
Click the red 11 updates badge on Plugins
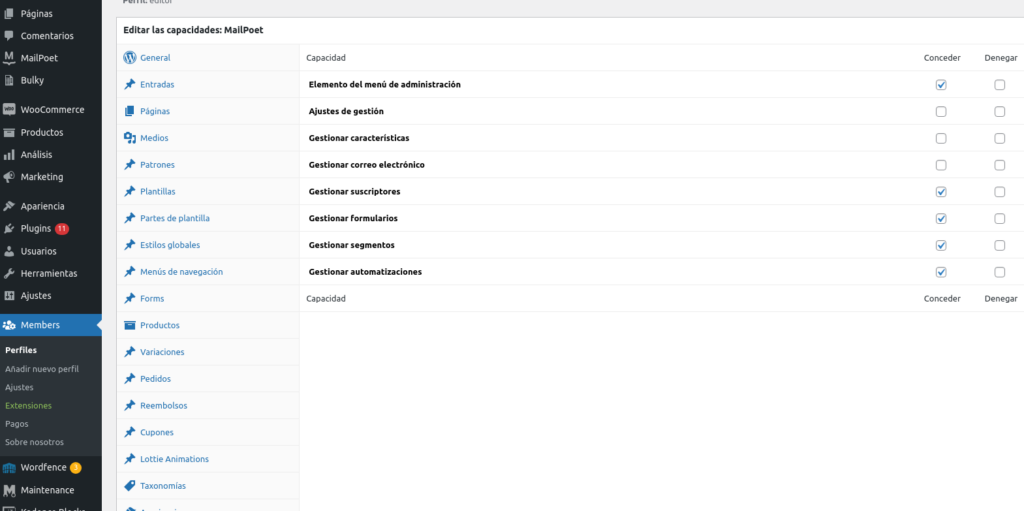pyautogui.click(x=62, y=229)
